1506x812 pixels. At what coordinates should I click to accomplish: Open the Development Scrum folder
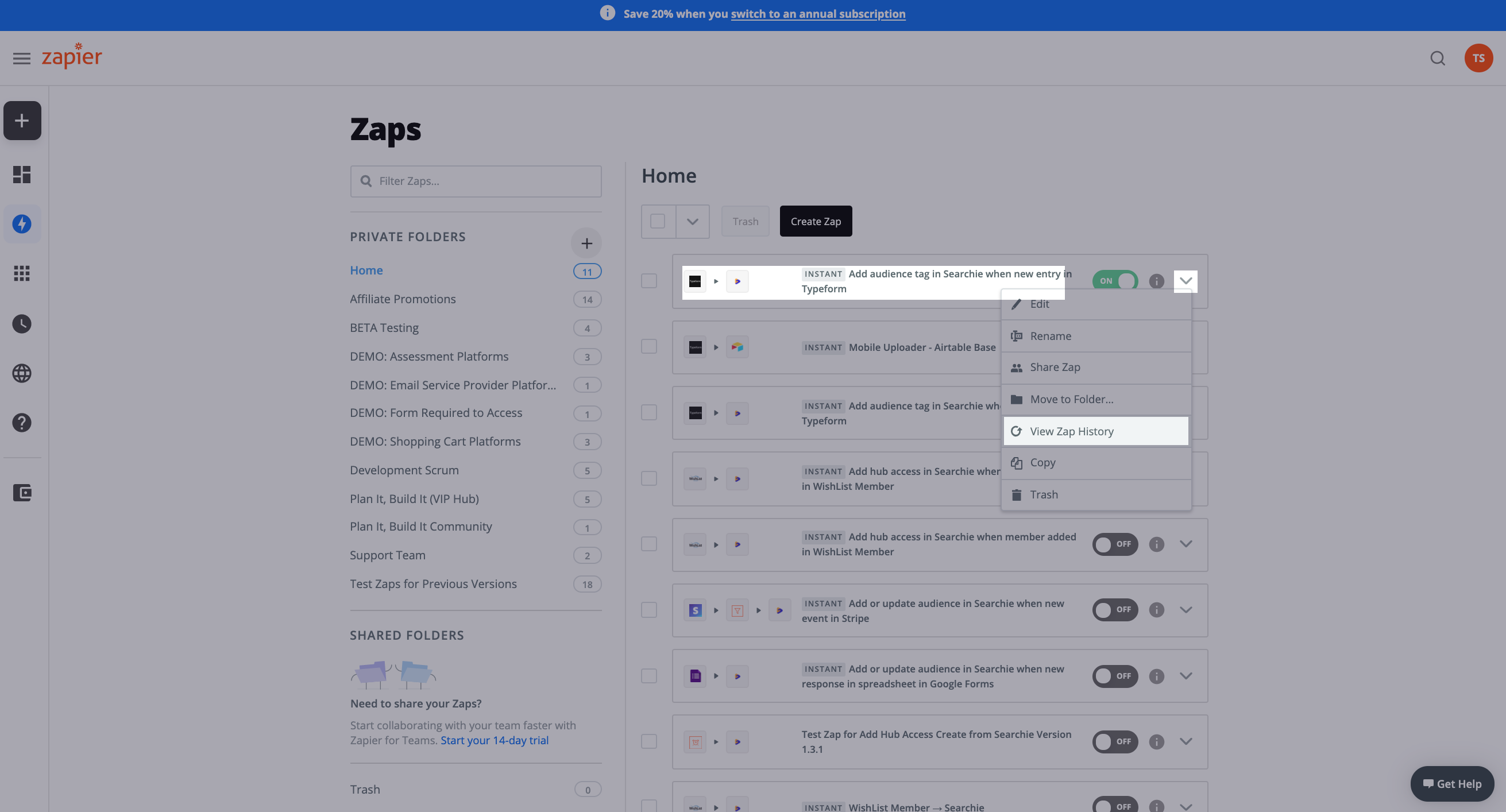[x=404, y=470]
